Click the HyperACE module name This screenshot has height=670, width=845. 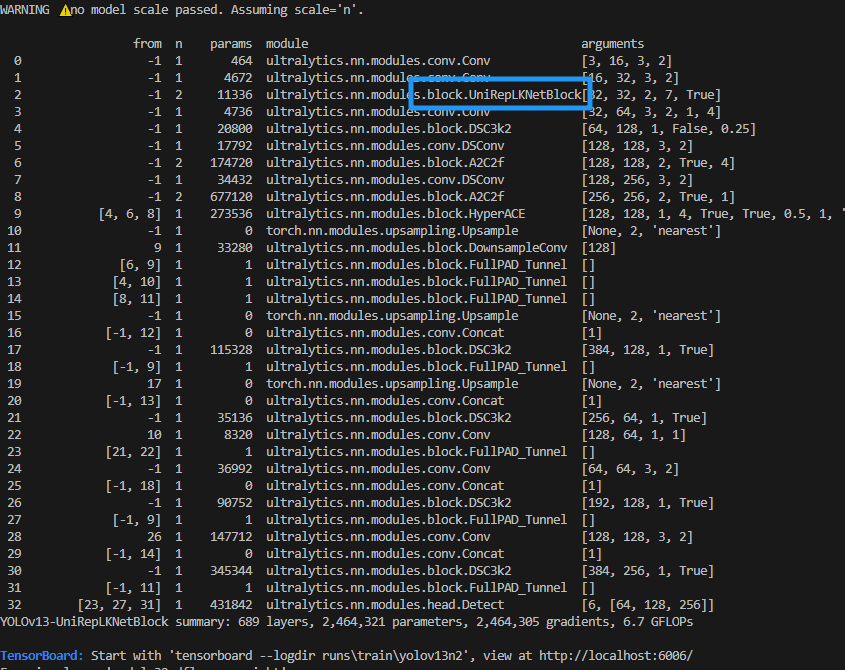[x=497, y=214]
